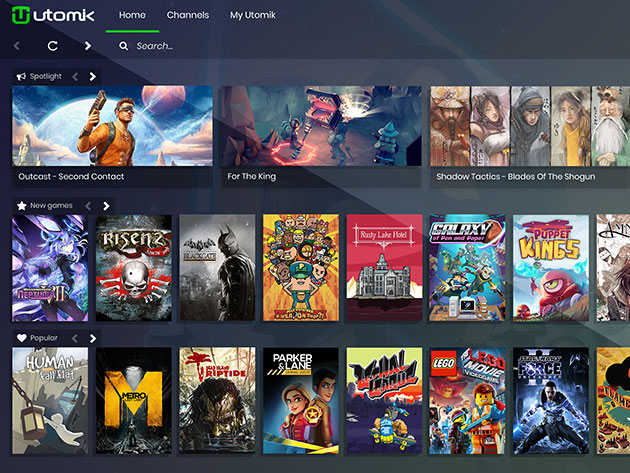Open the Rusty Lake Hotel cover
The width and height of the screenshot is (630, 473).
pos(385,268)
